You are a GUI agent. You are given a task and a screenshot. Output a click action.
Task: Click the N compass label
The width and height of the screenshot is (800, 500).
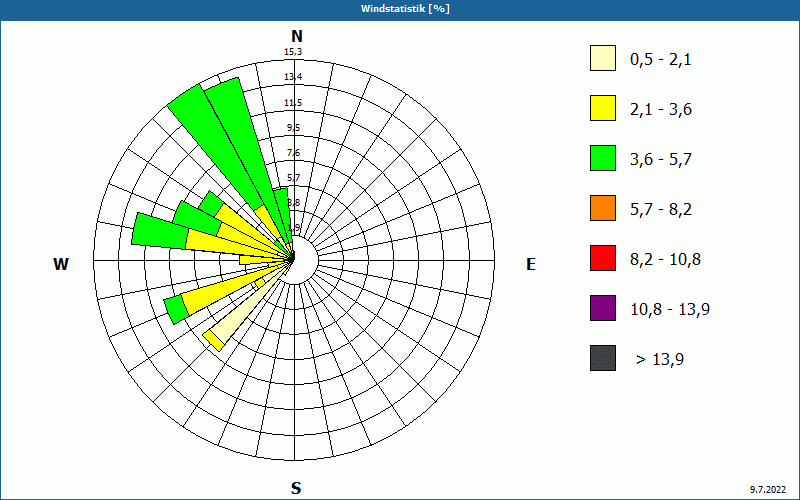[x=296, y=36]
